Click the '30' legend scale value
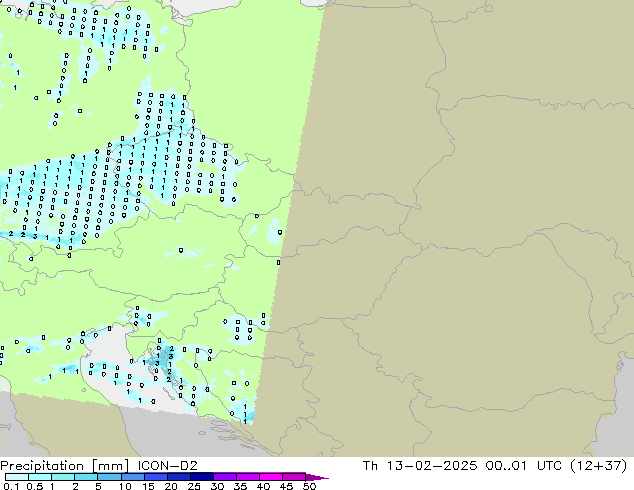 [217, 486]
